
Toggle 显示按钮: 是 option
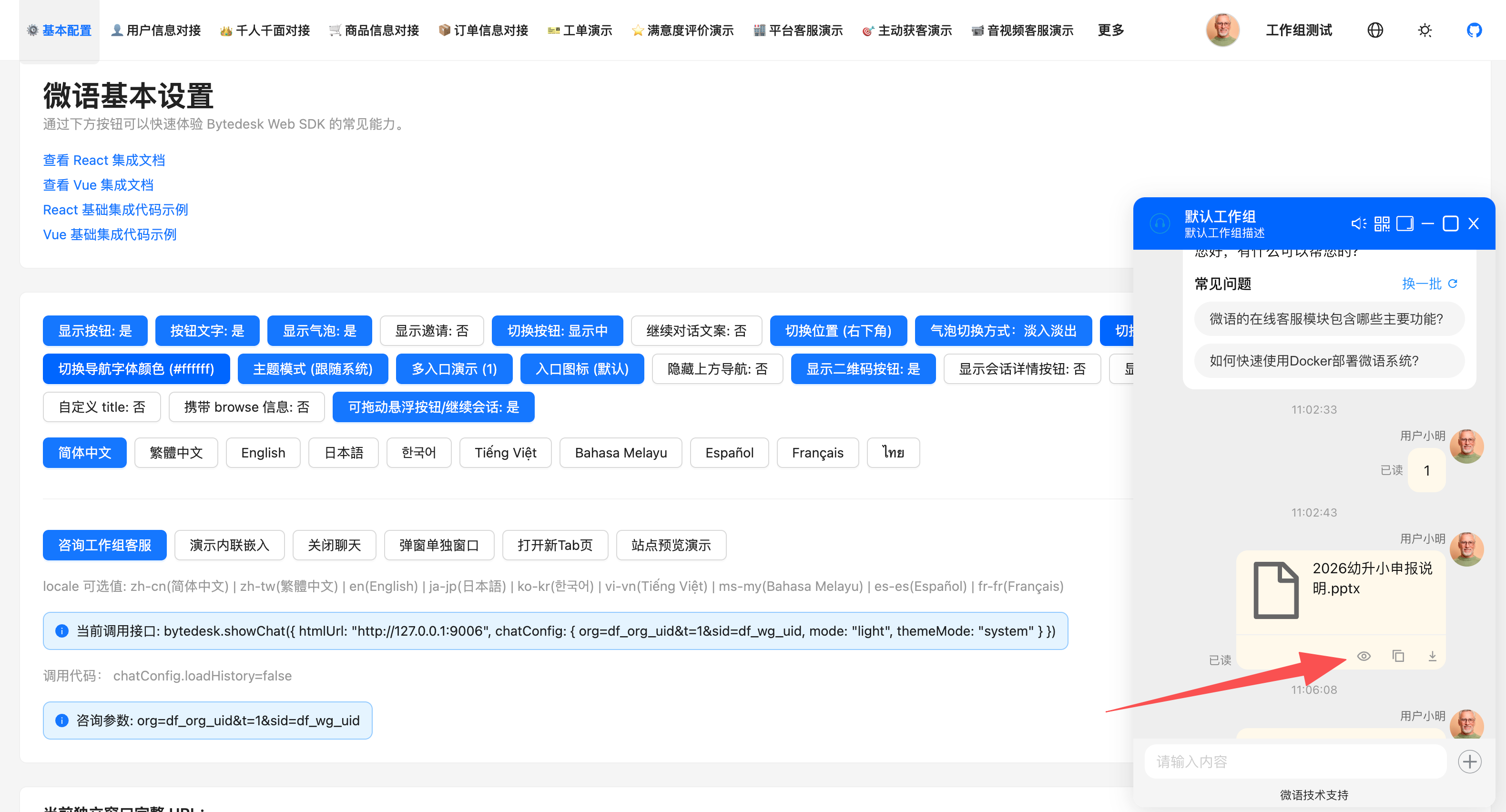95,331
